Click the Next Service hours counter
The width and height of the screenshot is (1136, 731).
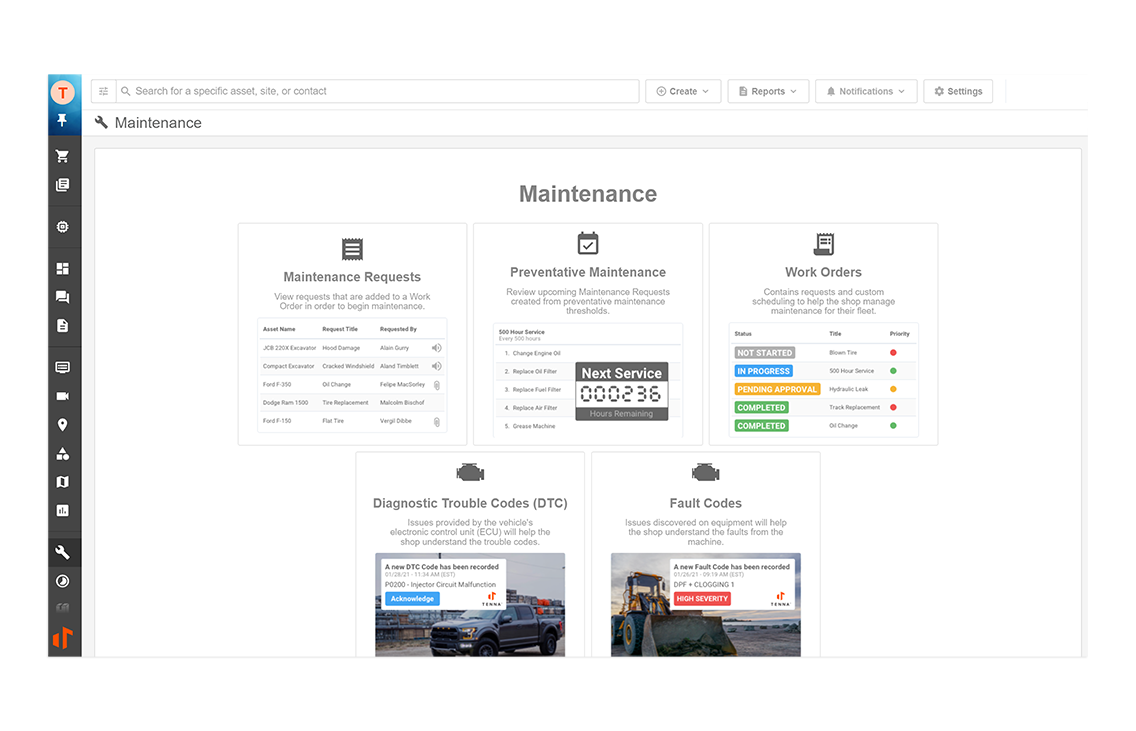click(x=622, y=392)
